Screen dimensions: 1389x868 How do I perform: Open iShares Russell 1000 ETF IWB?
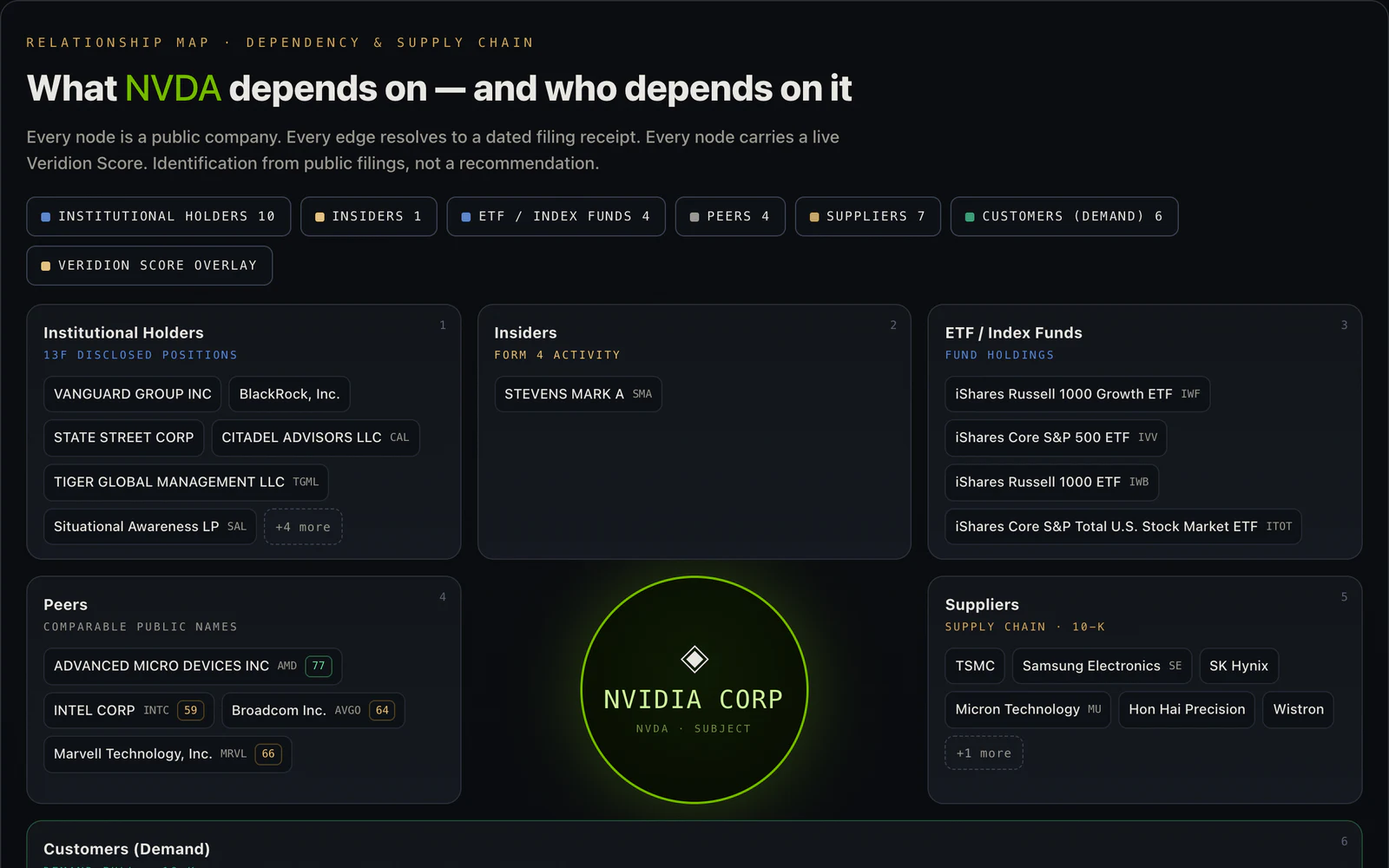click(x=1051, y=482)
